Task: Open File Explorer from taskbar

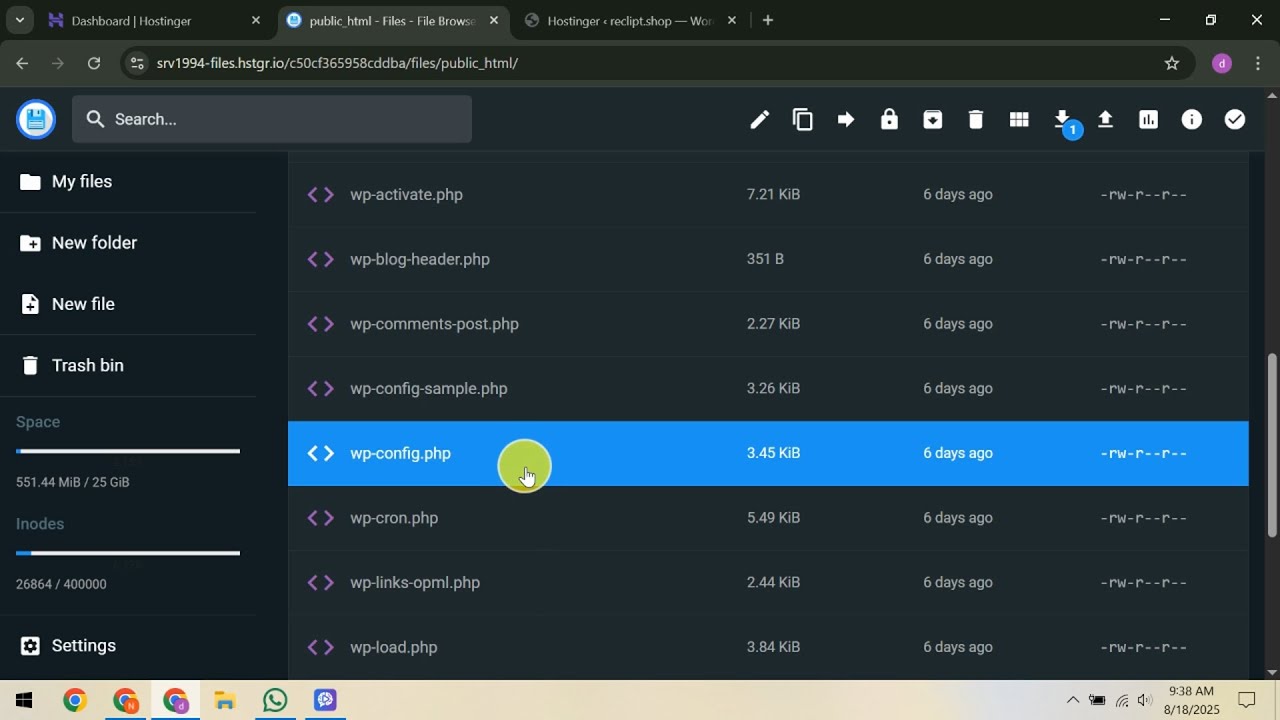Action: click(225, 700)
